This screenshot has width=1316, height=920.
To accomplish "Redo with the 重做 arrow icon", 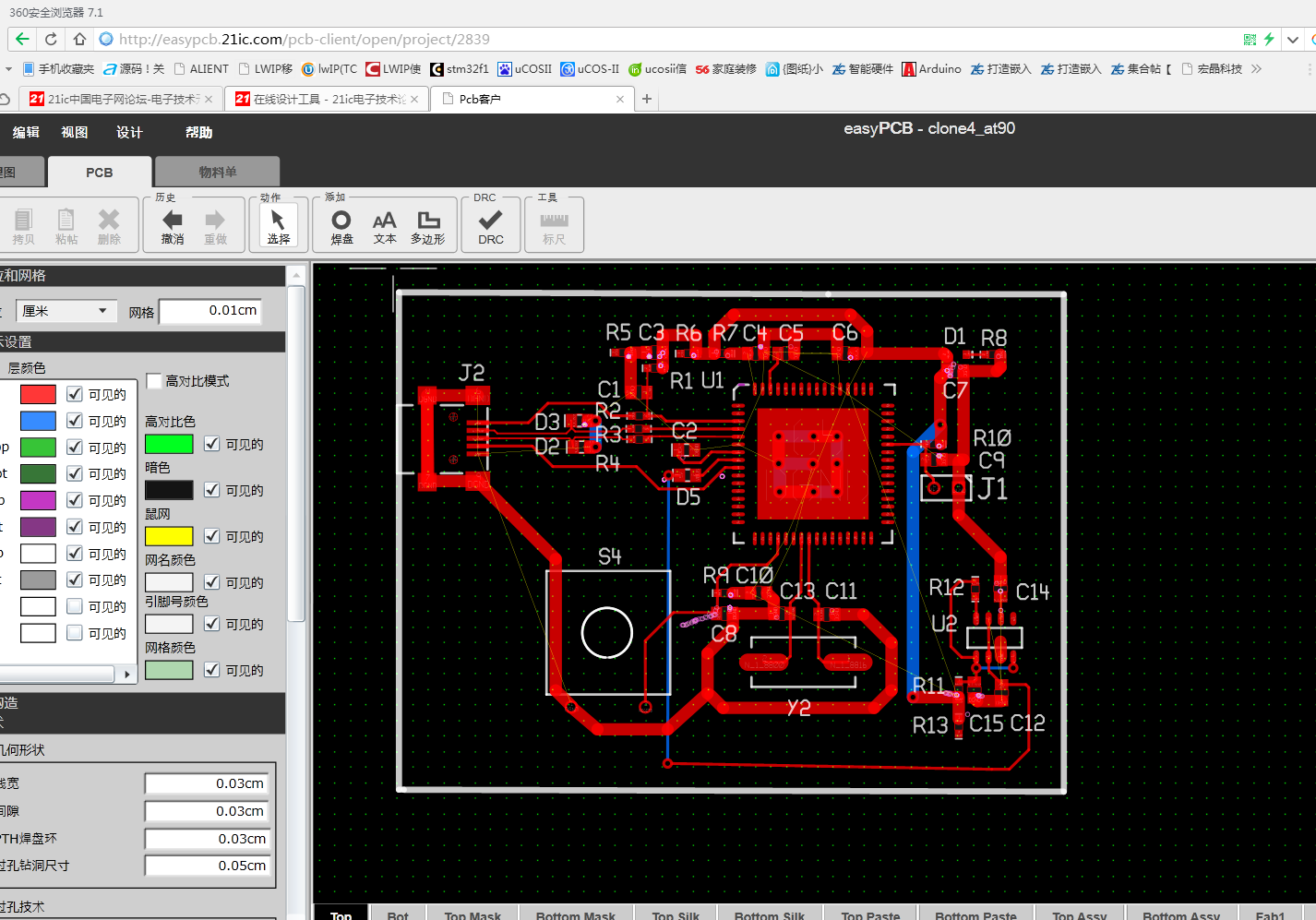I will coord(215,225).
